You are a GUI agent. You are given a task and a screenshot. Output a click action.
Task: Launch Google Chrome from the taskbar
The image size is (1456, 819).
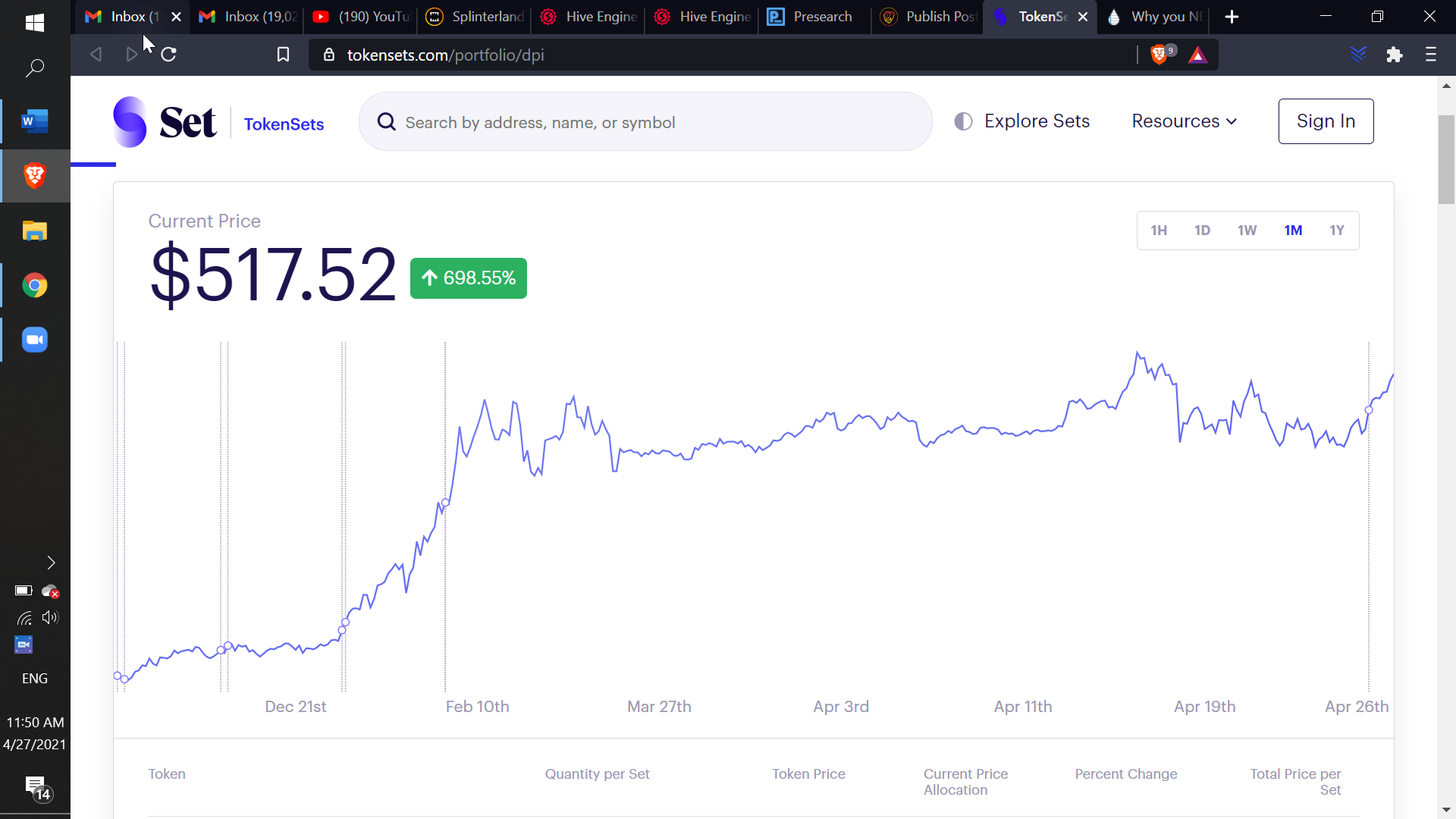pos(35,285)
